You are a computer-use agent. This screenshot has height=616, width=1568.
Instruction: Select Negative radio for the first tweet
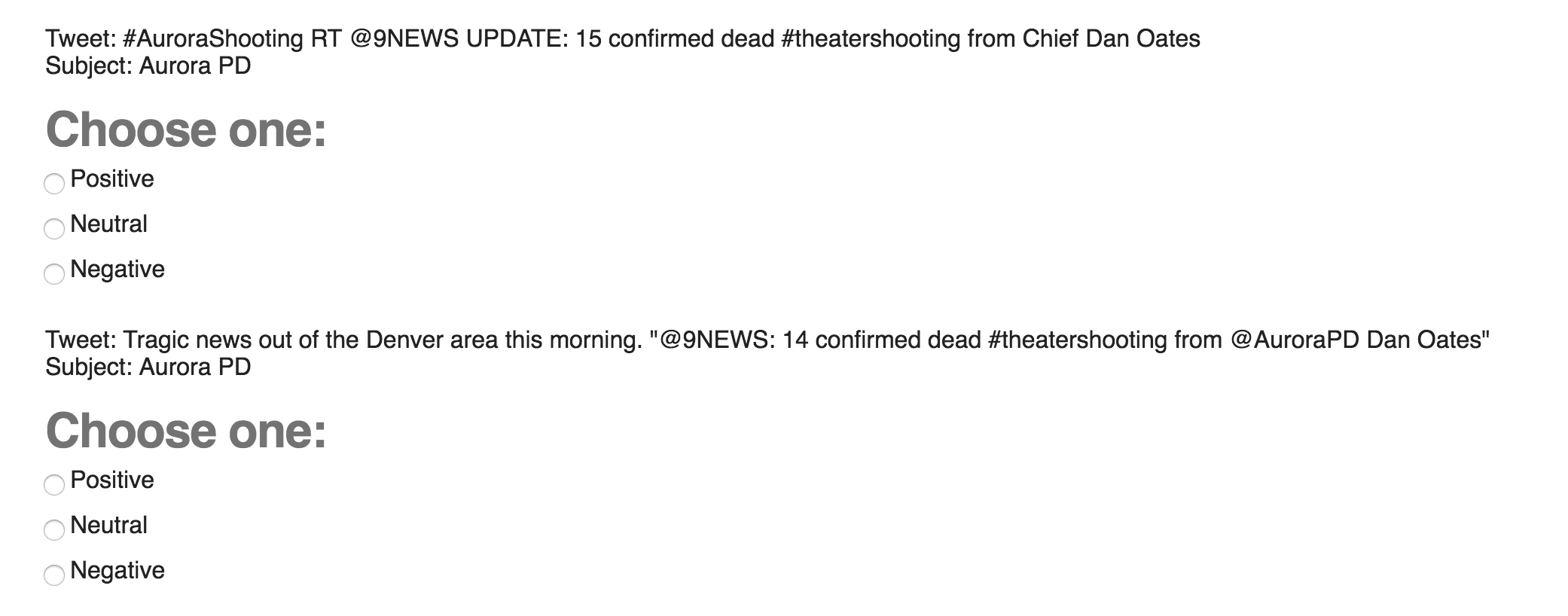54,273
